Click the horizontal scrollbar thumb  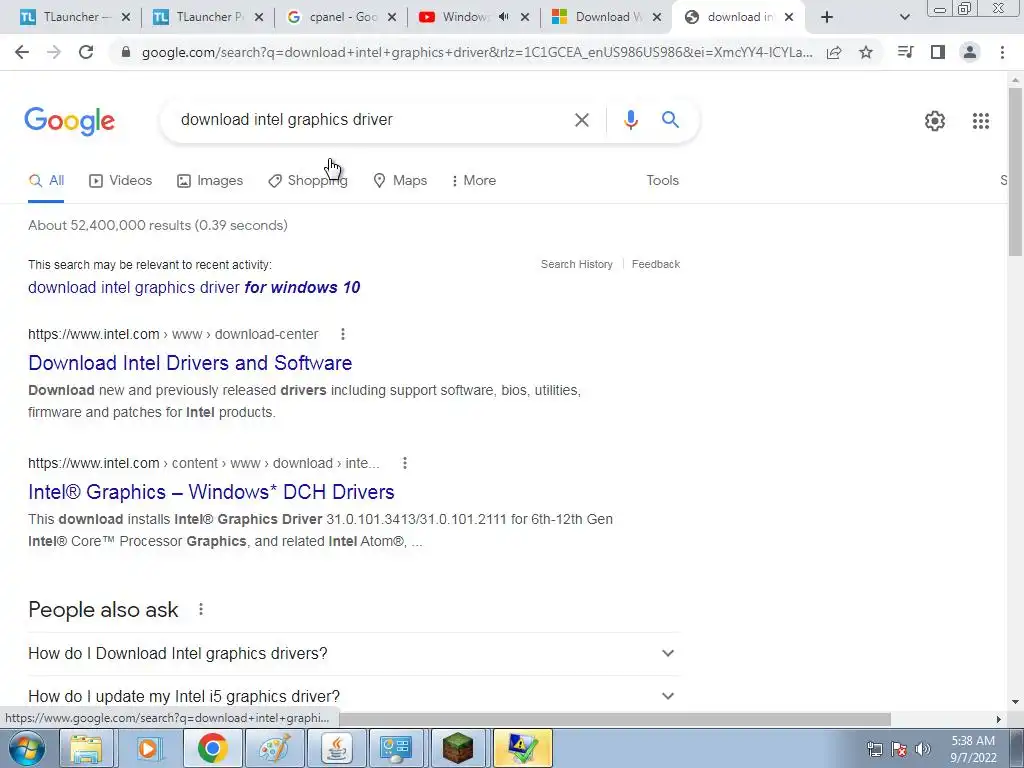[614, 719]
